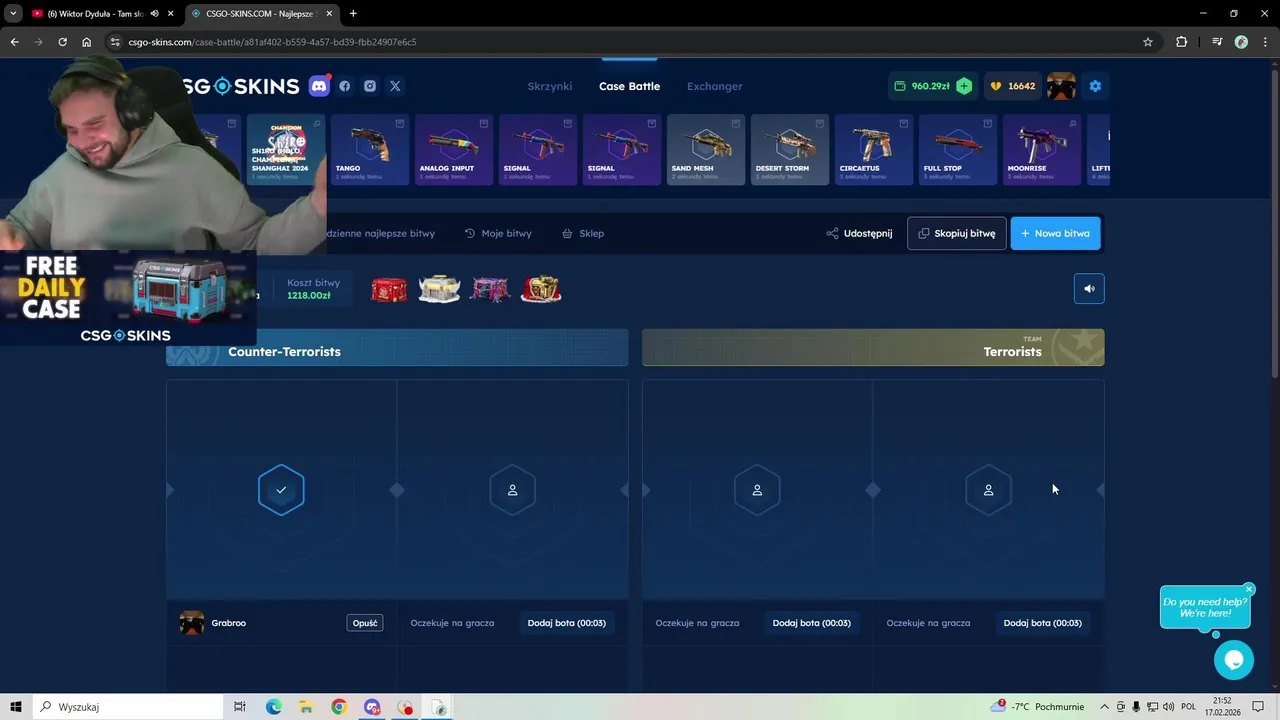Open the Instagram social icon
The width and height of the screenshot is (1280, 720).
point(370,86)
